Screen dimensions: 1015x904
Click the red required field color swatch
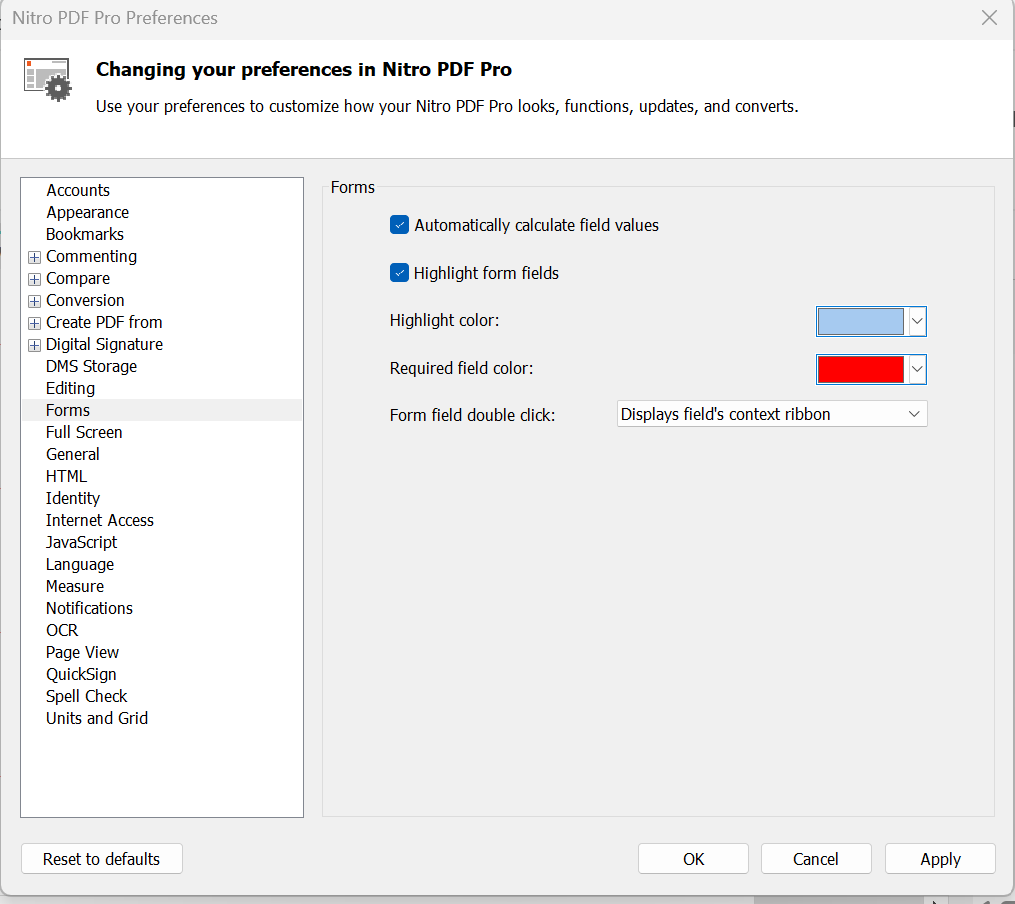(860, 369)
